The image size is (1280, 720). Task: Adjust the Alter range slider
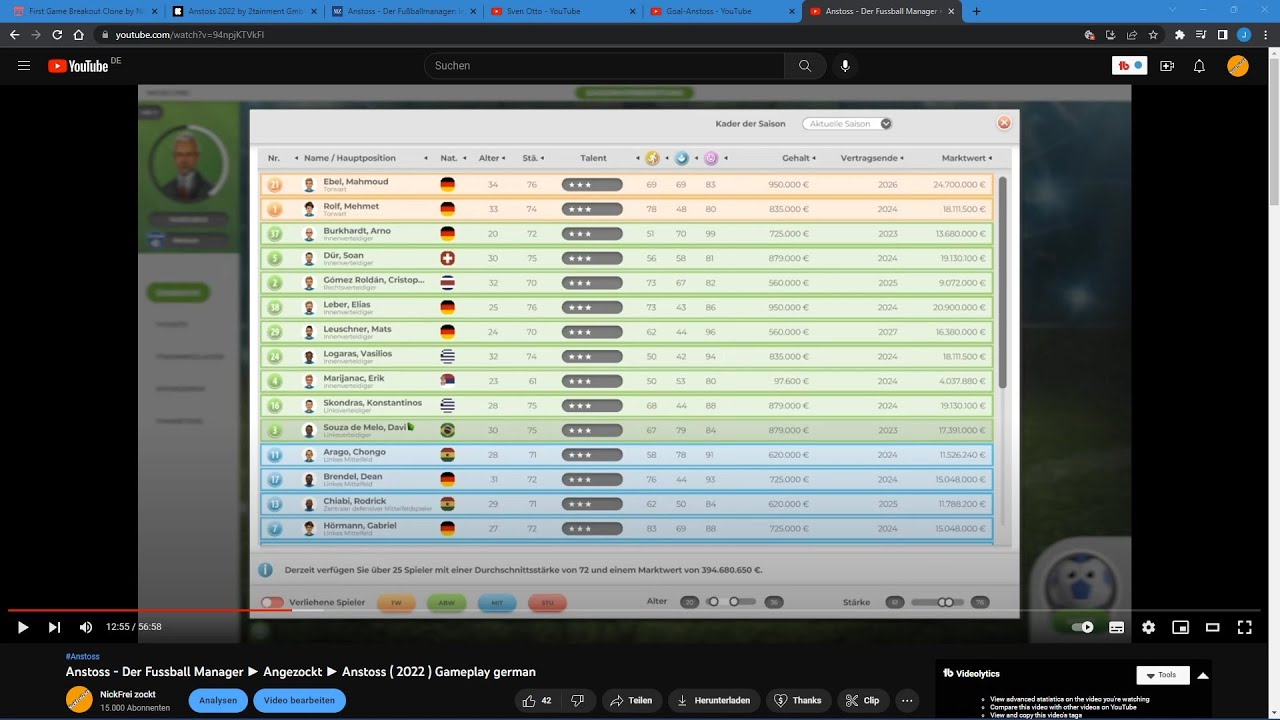(x=731, y=602)
